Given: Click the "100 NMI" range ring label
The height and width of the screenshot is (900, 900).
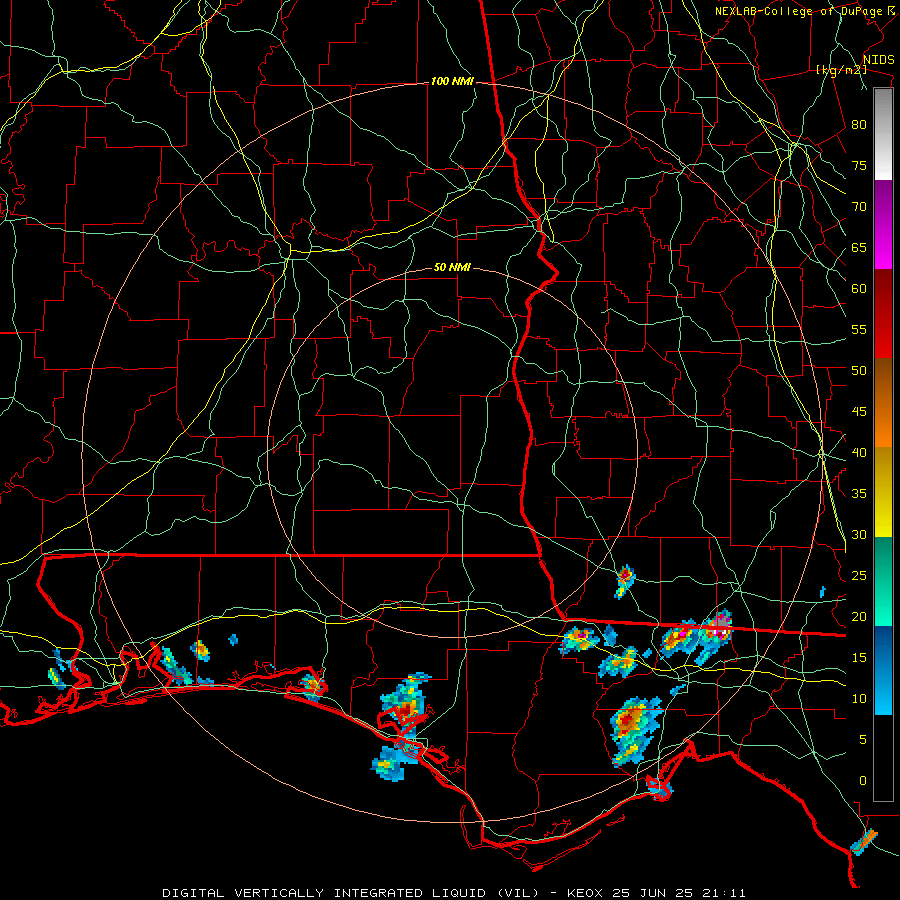Looking at the screenshot, I should tap(452, 82).
